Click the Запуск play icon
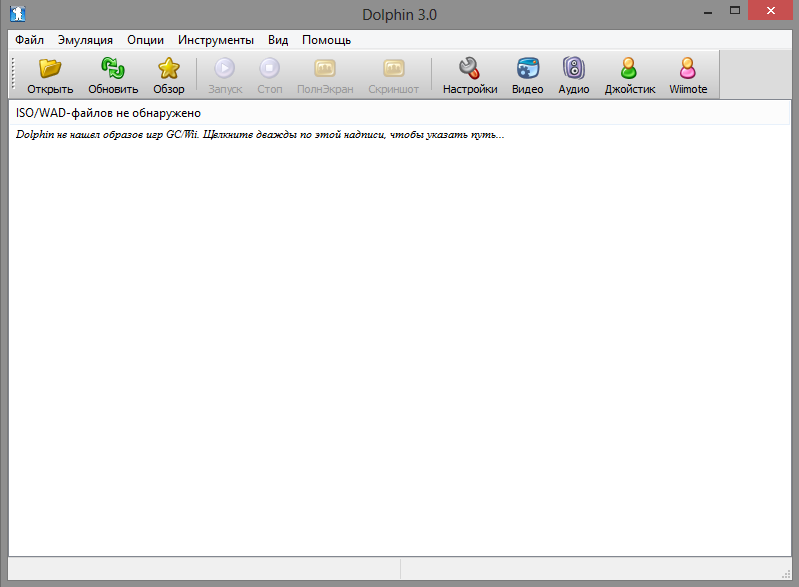 tap(225, 68)
